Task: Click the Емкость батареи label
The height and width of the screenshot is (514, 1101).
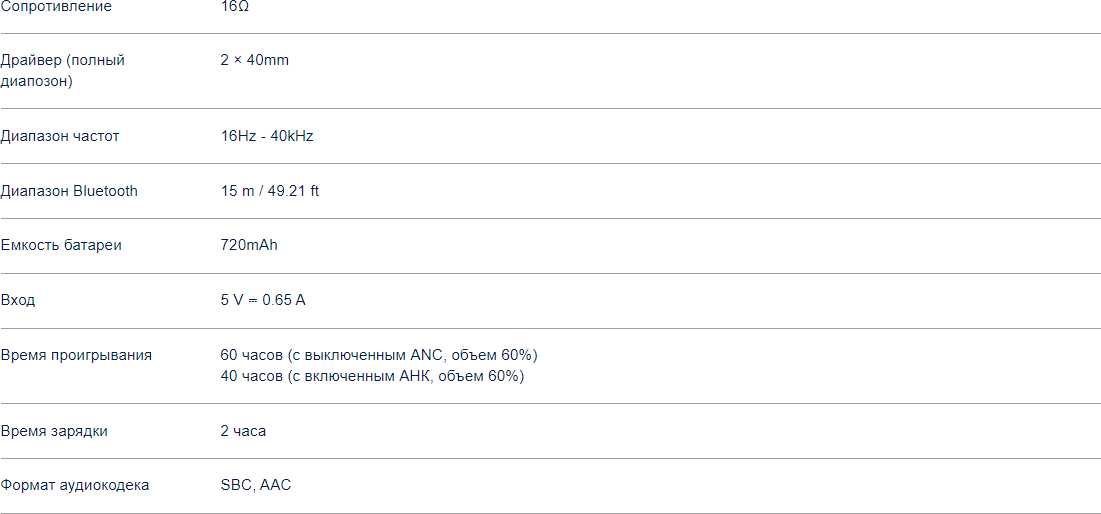Action: click(61, 245)
